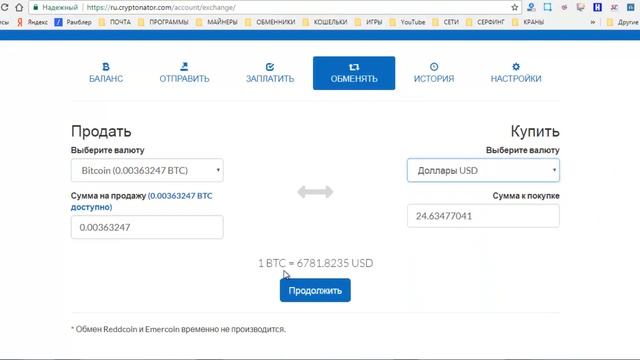
Task: Open the sell currency Bitcoin dropdown
Action: coord(147,170)
